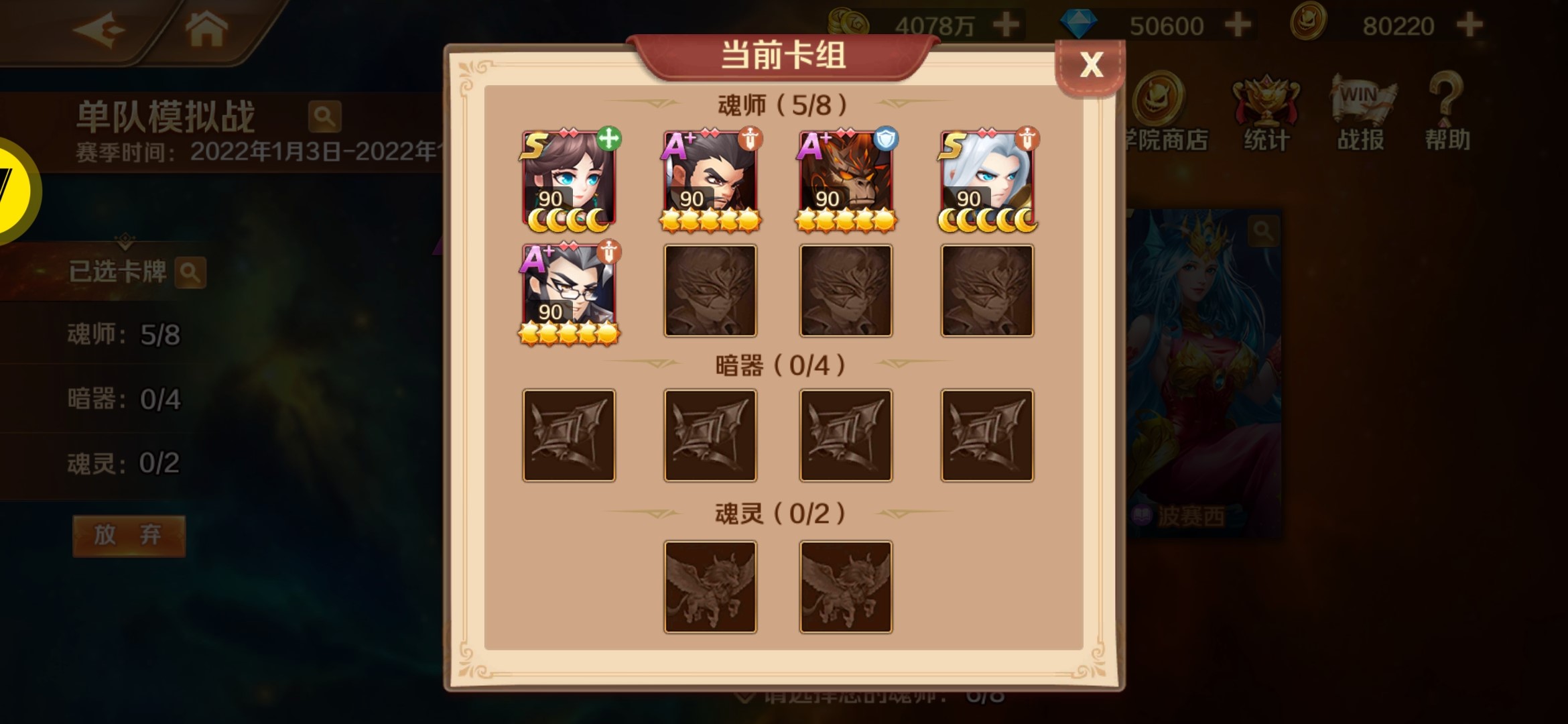Click the first empty 暗器 slot
The image size is (1568, 724).
click(569, 436)
